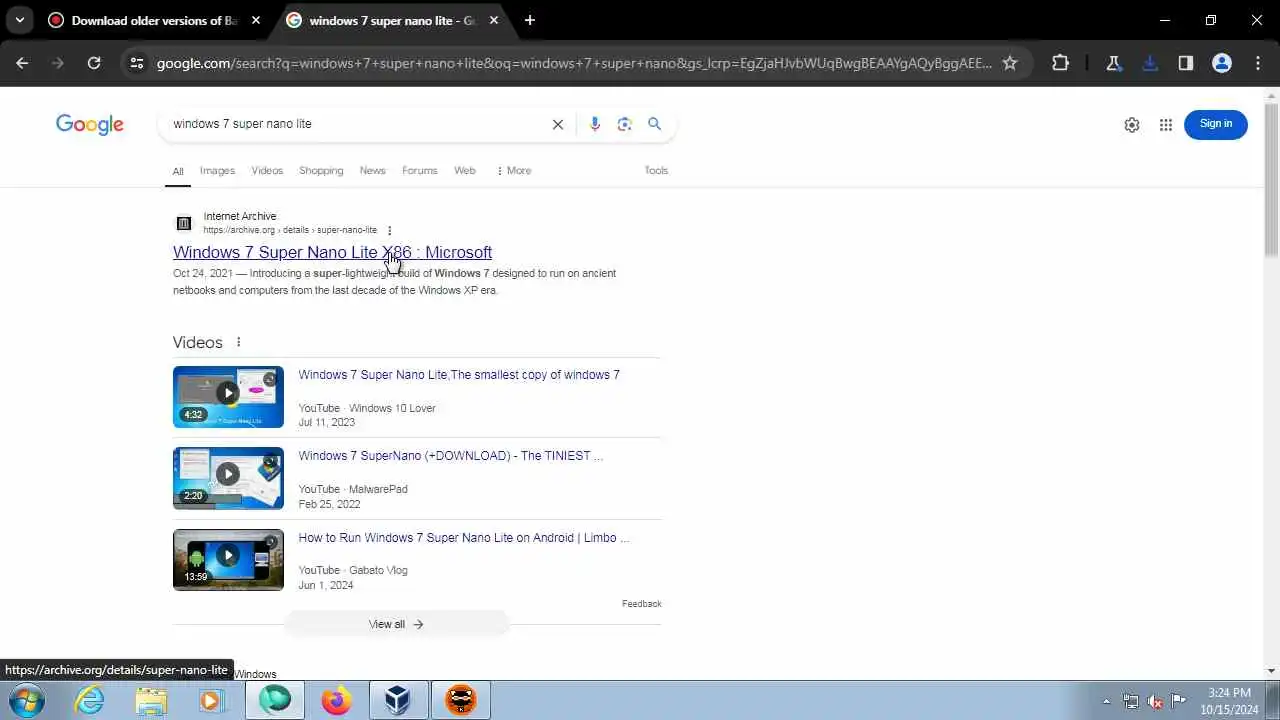The height and width of the screenshot is (720, 1280).
Task: Open Windows Media Player from taskbar
Action: click(210, 700)
